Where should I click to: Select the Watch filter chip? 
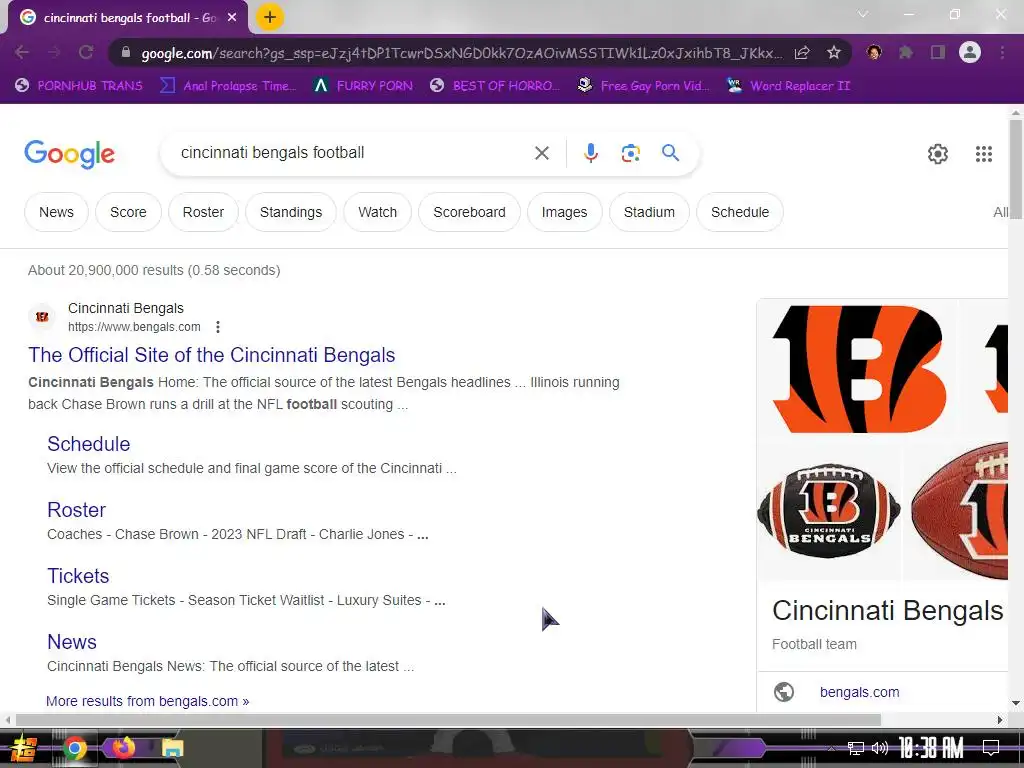click(377, 212)
